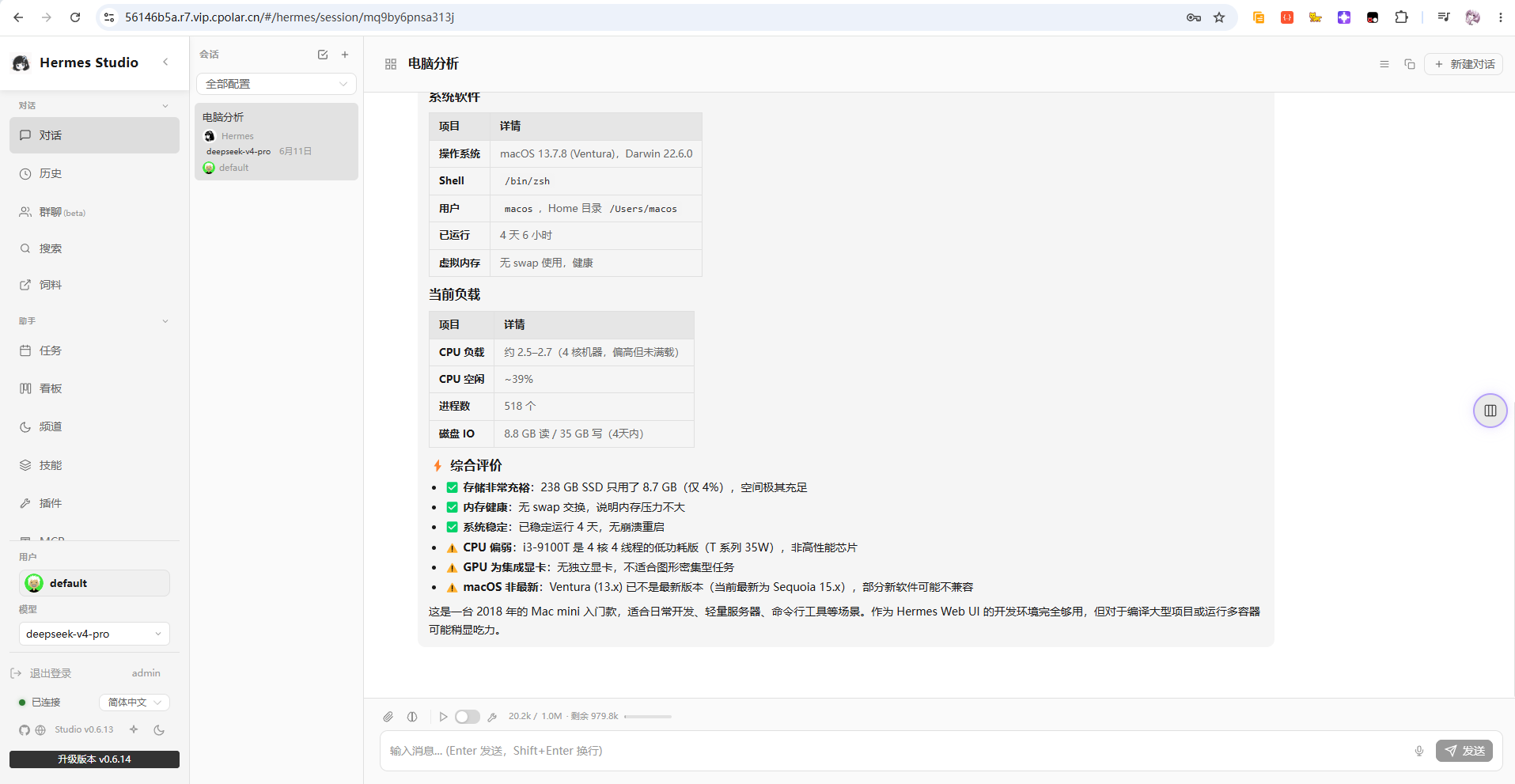Start voice input with the microphone icon
This screenshot has width=1515, height=784.
(x=1419, y=751)
